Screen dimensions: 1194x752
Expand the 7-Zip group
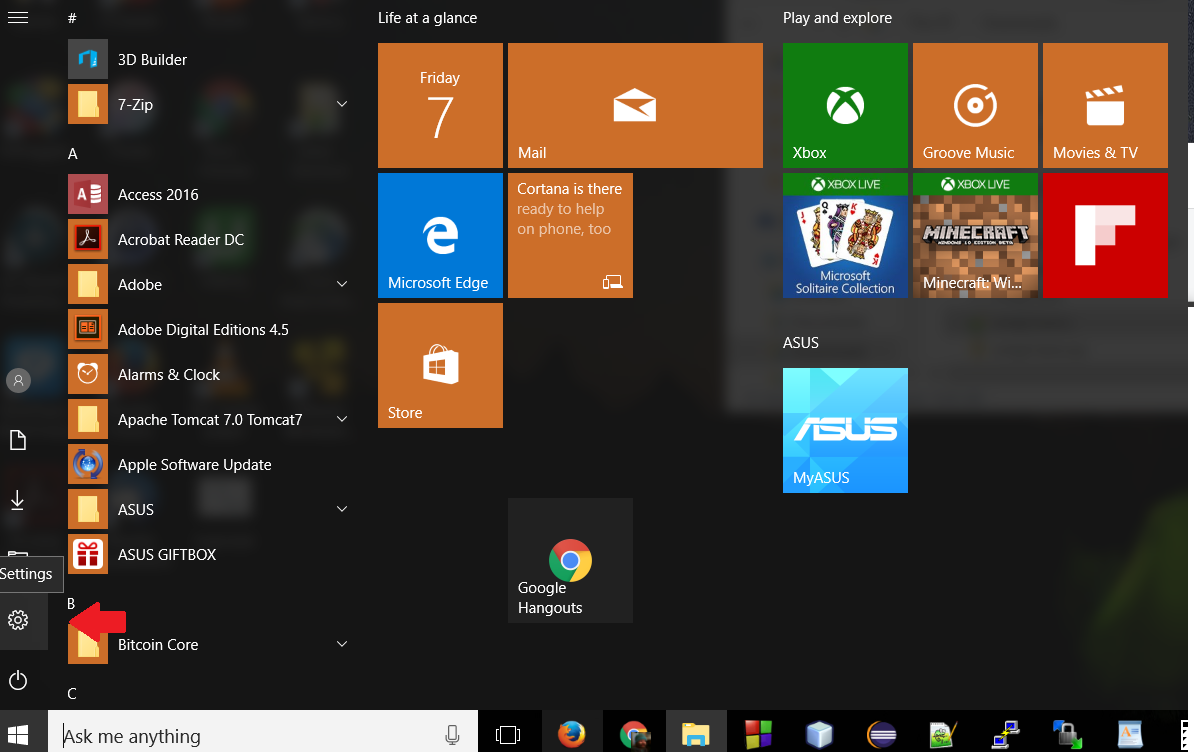coord(342,104)
